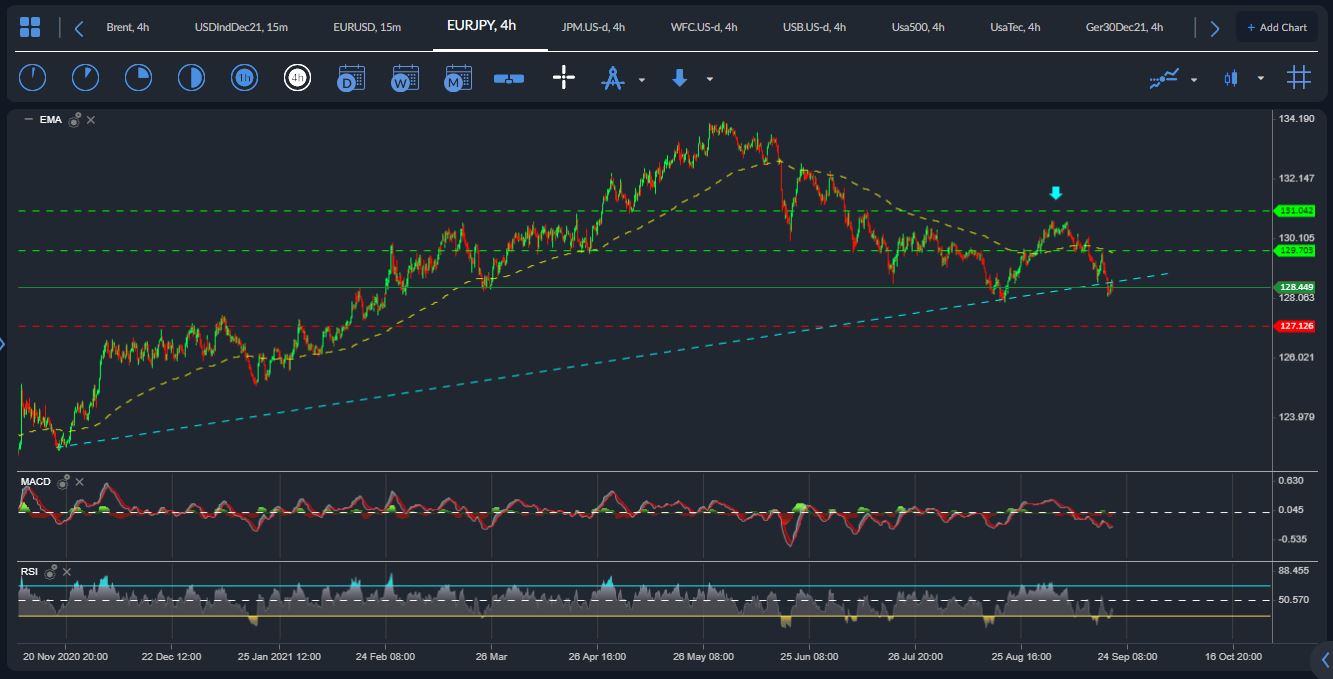Switch to the Ger30Dec21, 4h tab

click(1124, 27)
